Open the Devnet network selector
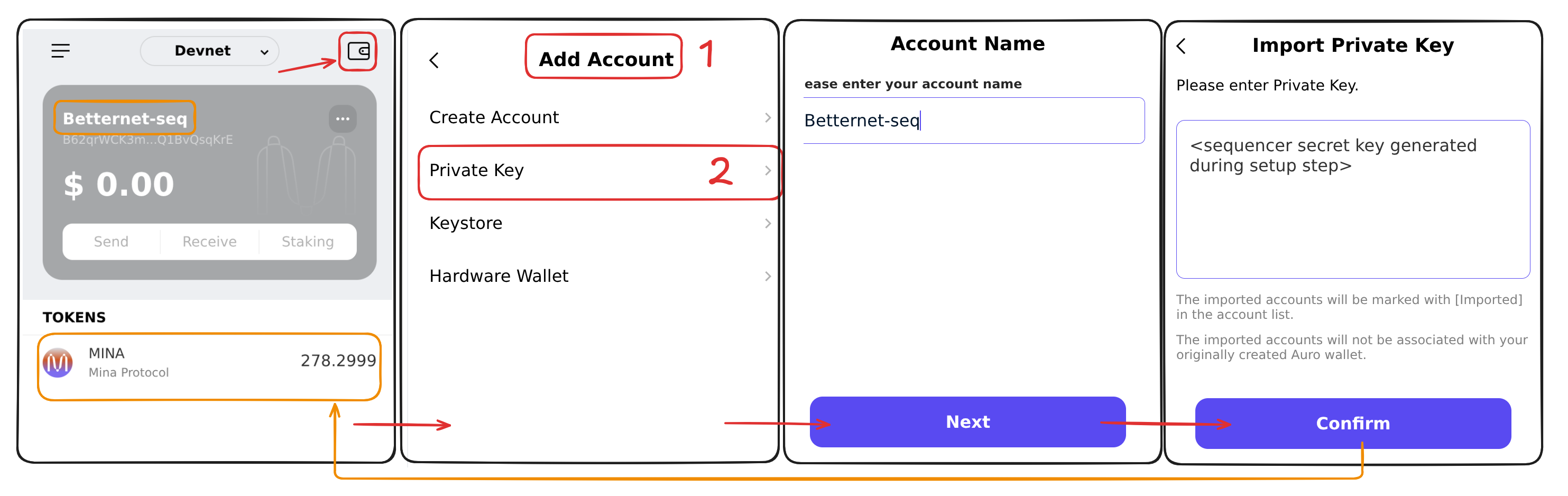The image size is (1568, 496). pos(209,51)
